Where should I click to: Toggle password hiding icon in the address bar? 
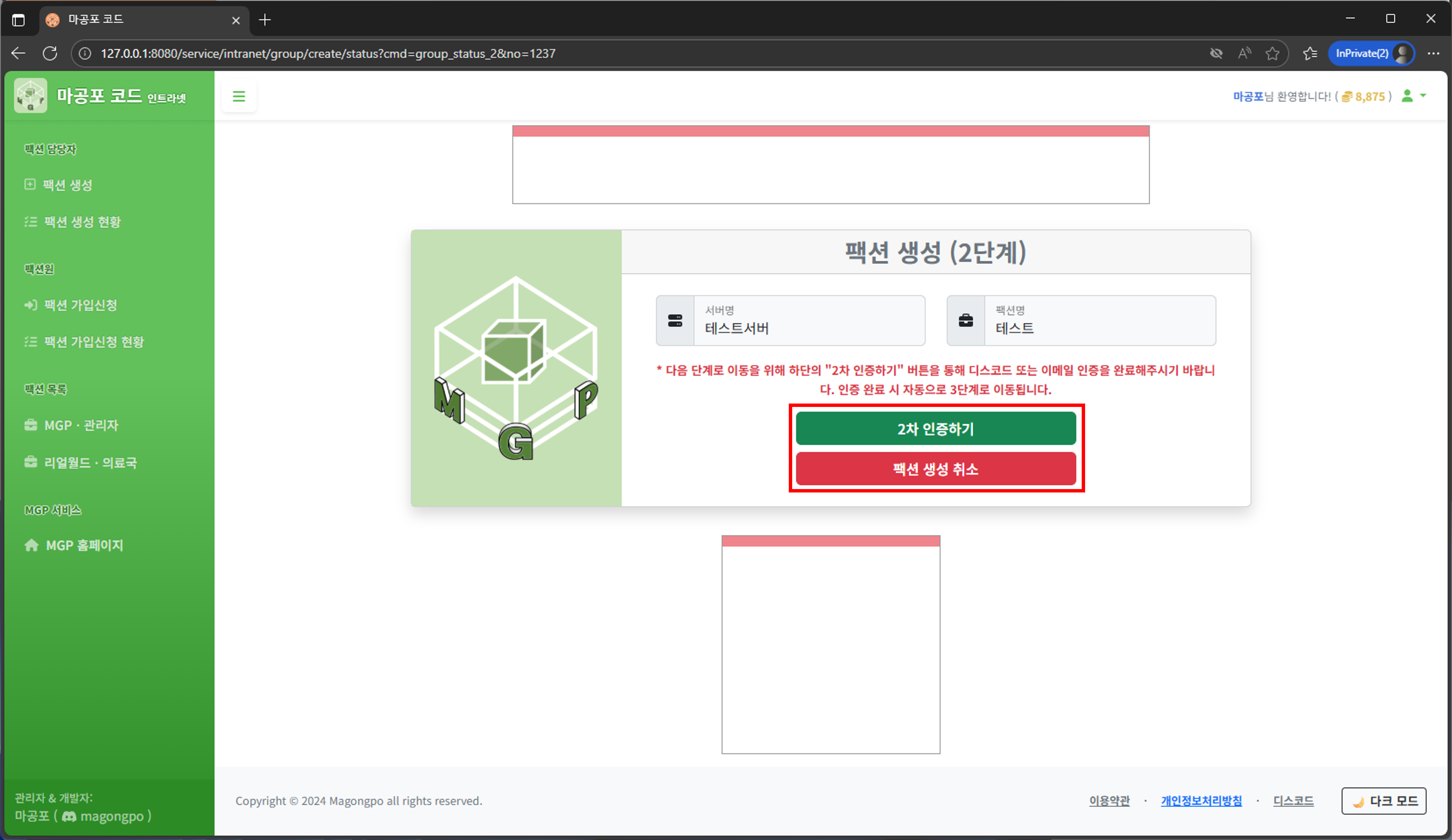(1216, 53)
